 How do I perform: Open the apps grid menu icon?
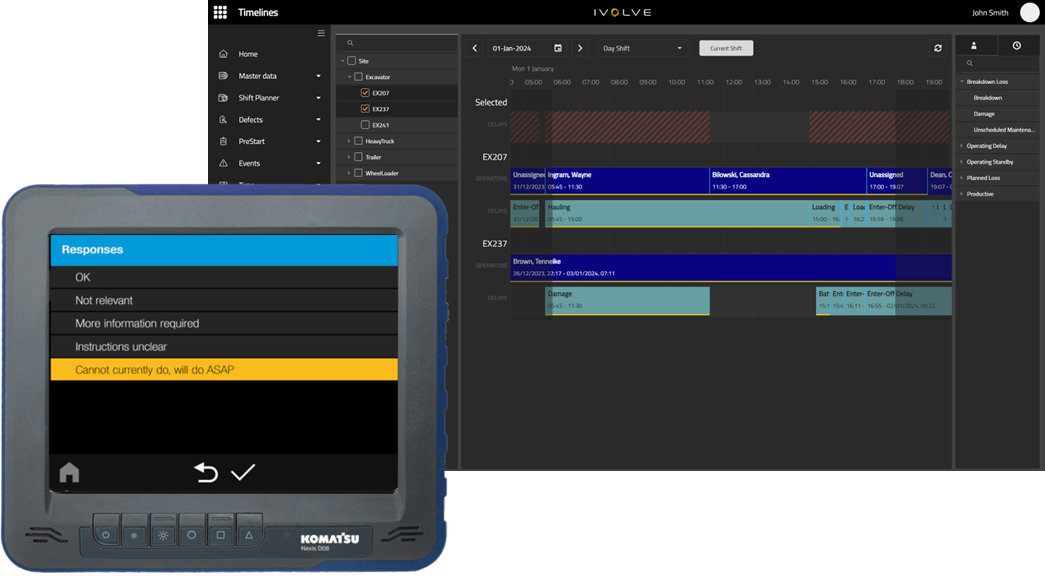(220, 12)
